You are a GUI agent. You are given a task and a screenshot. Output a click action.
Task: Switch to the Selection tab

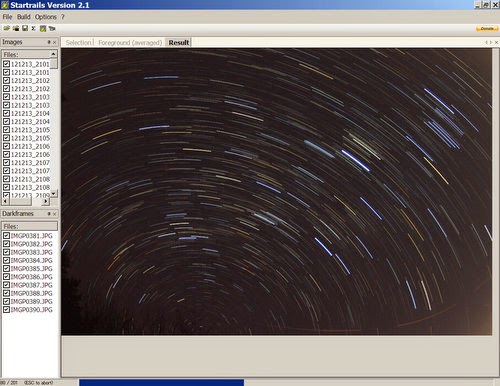[78, 43]
